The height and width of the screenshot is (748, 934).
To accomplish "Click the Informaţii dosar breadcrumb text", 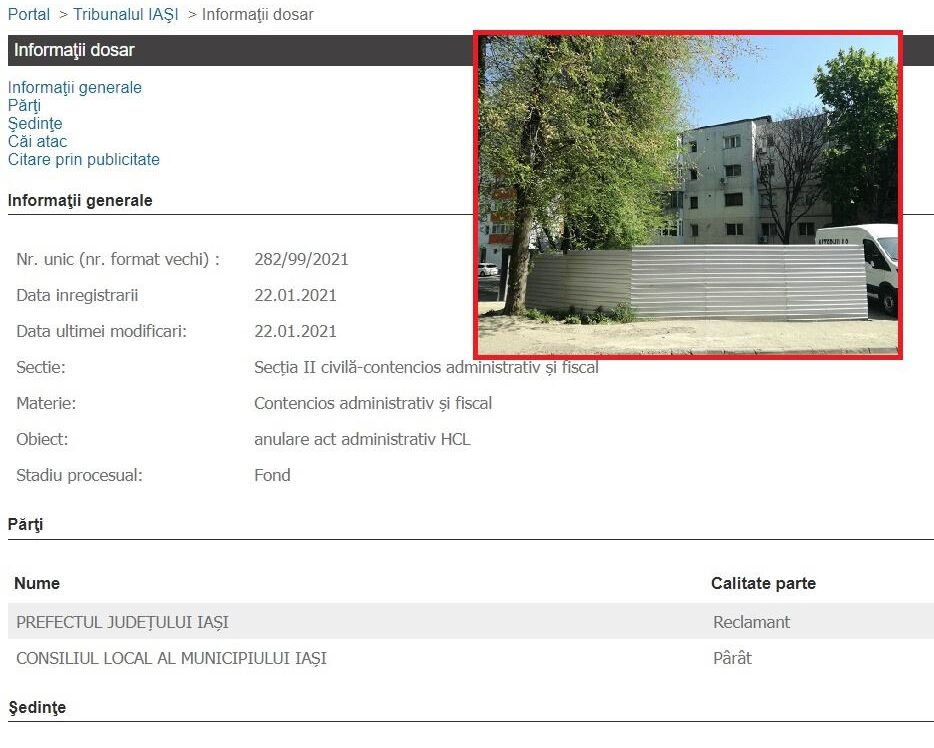I will [x=257, y=14].
